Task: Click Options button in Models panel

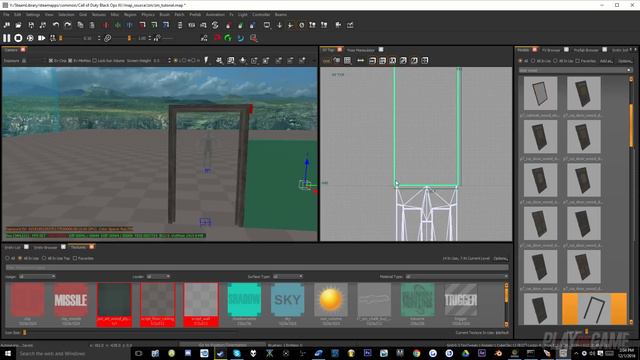Action: 625,61
